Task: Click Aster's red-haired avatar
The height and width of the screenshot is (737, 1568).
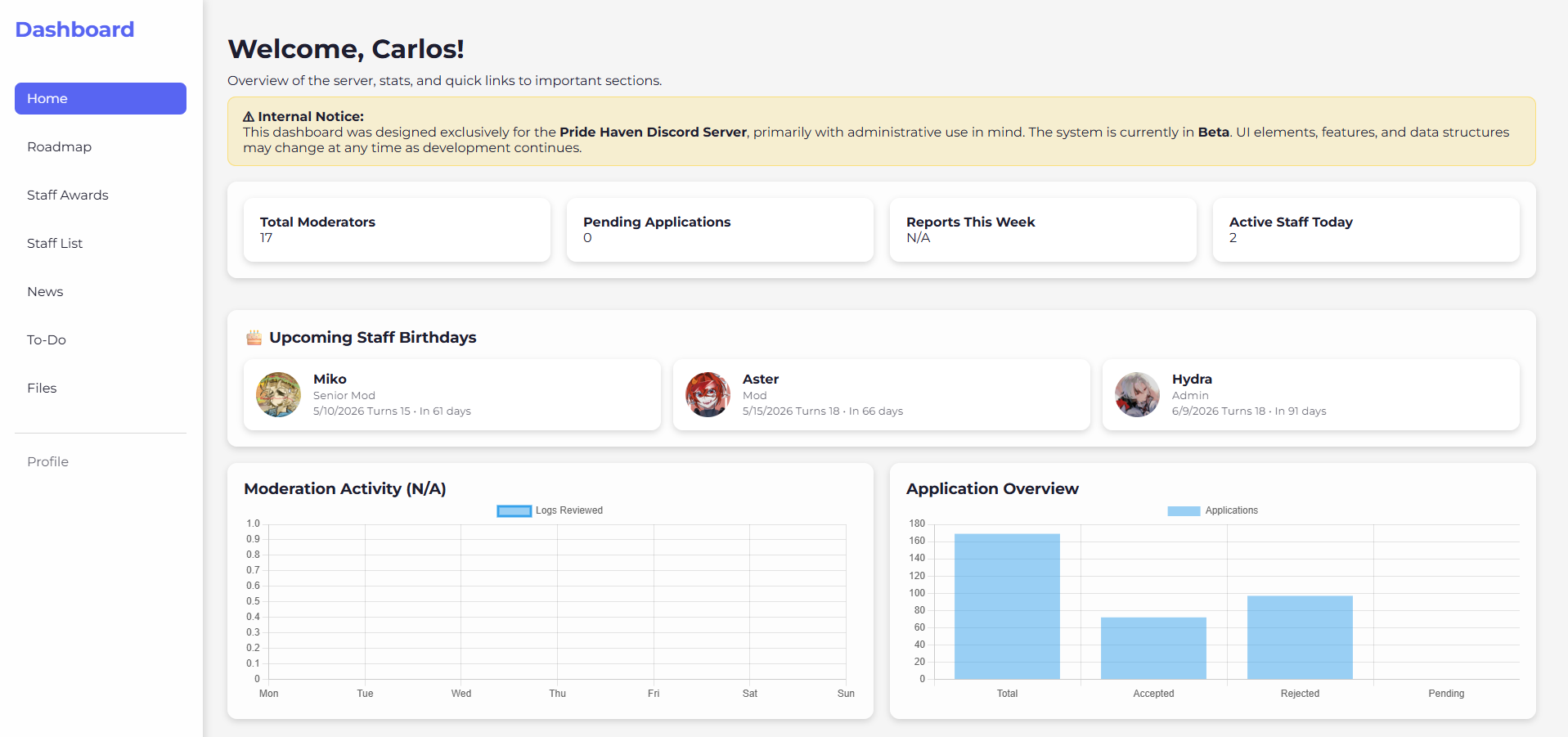Action: pos(708,394)
